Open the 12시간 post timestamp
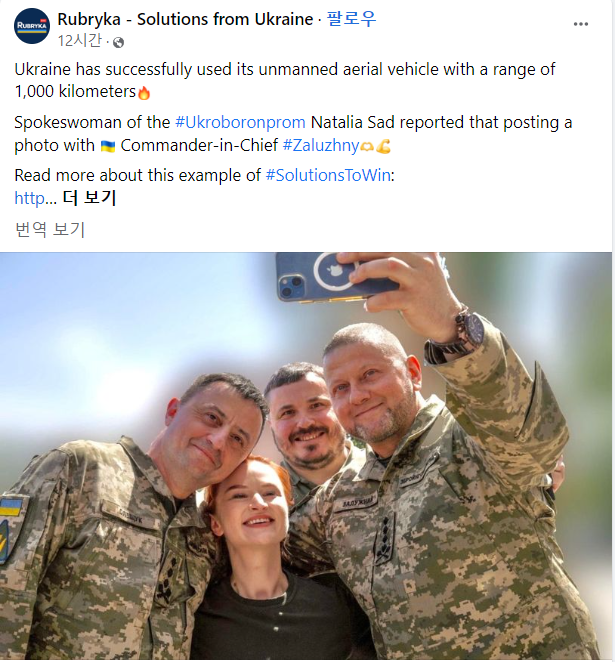This screenshot has height=662, width=615. pyautogui.click(x=80, y=41)
